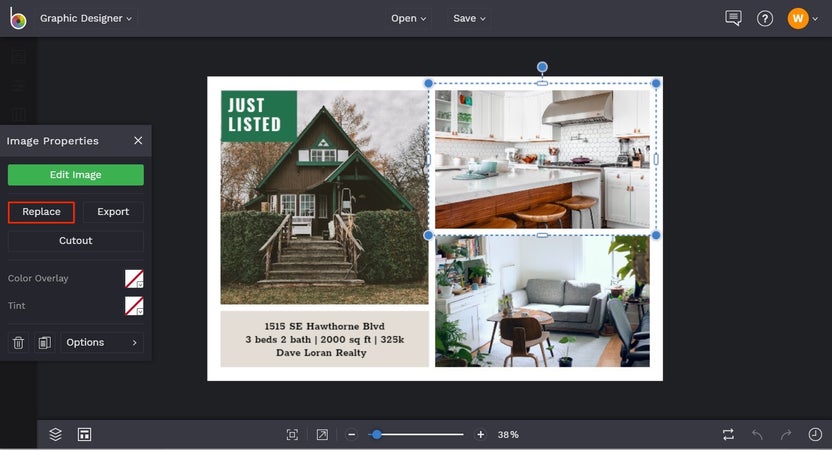The image size is (832, 450).
Task: Click the Image Properties panel title
Action: click(53, 141)
